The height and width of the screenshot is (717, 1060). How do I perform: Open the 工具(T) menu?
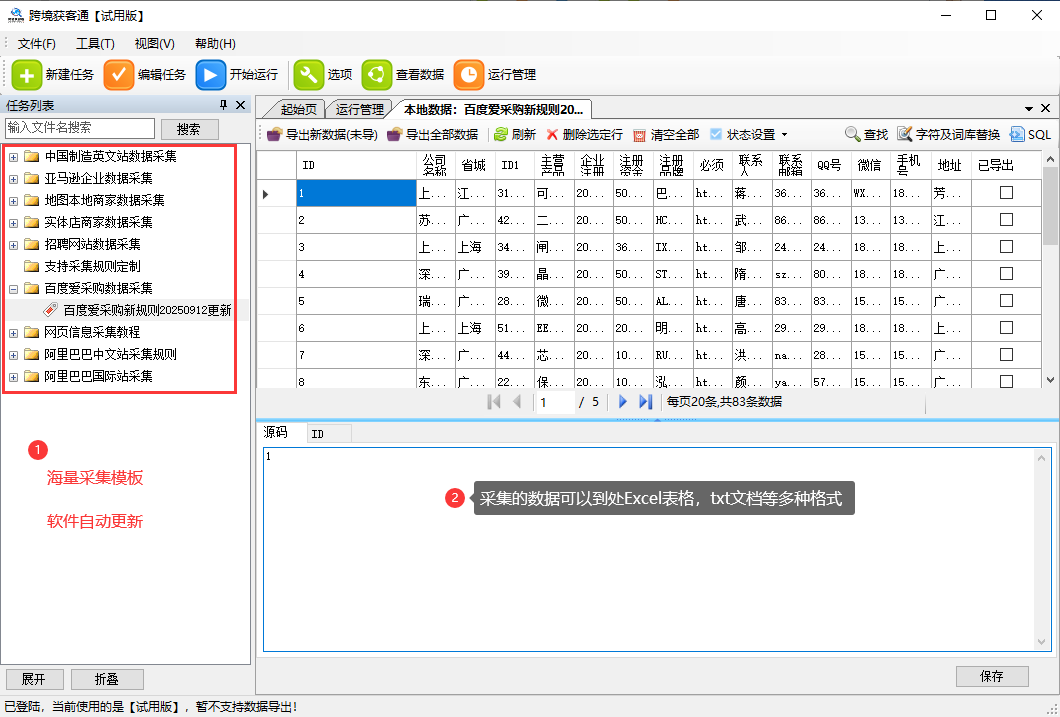pyautogui.click(x=95, y=44)
